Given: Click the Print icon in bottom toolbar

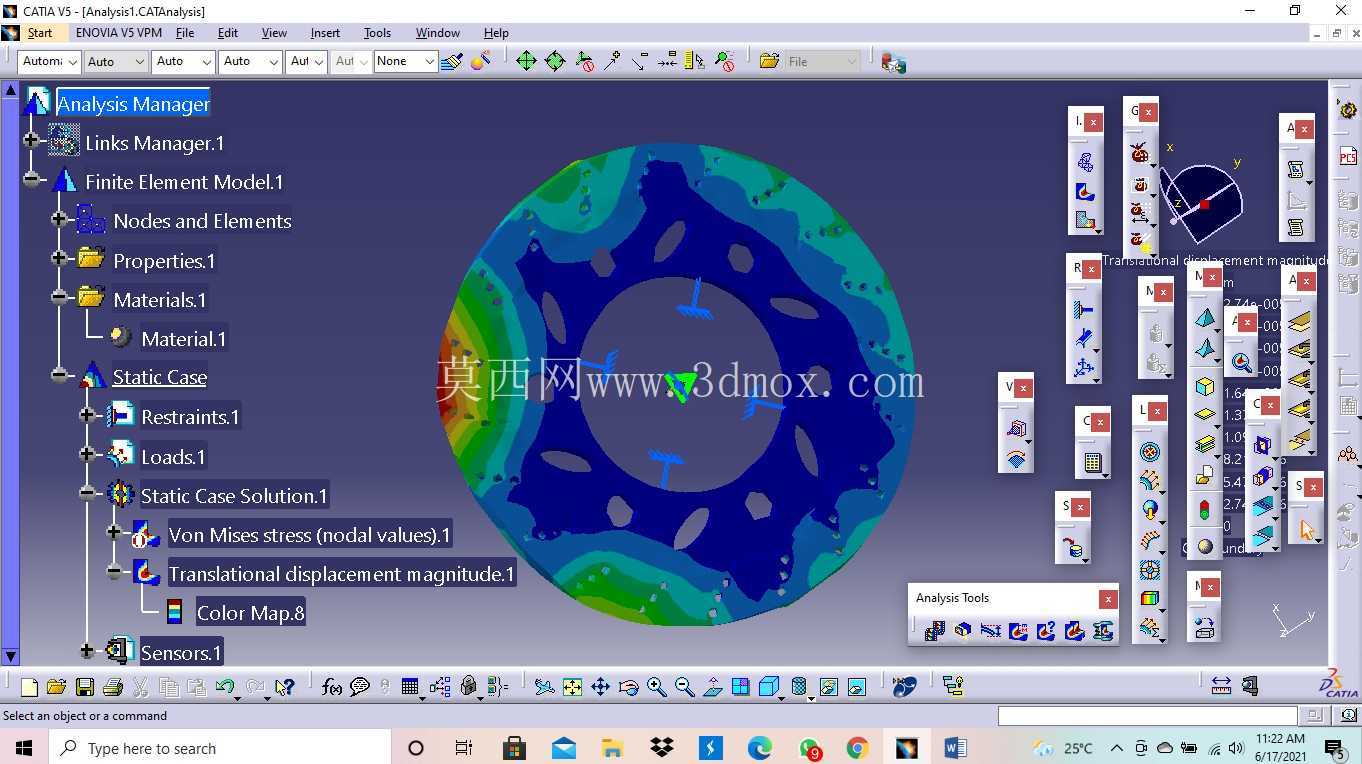Looking at the screenshot, I should coord(112,687).
